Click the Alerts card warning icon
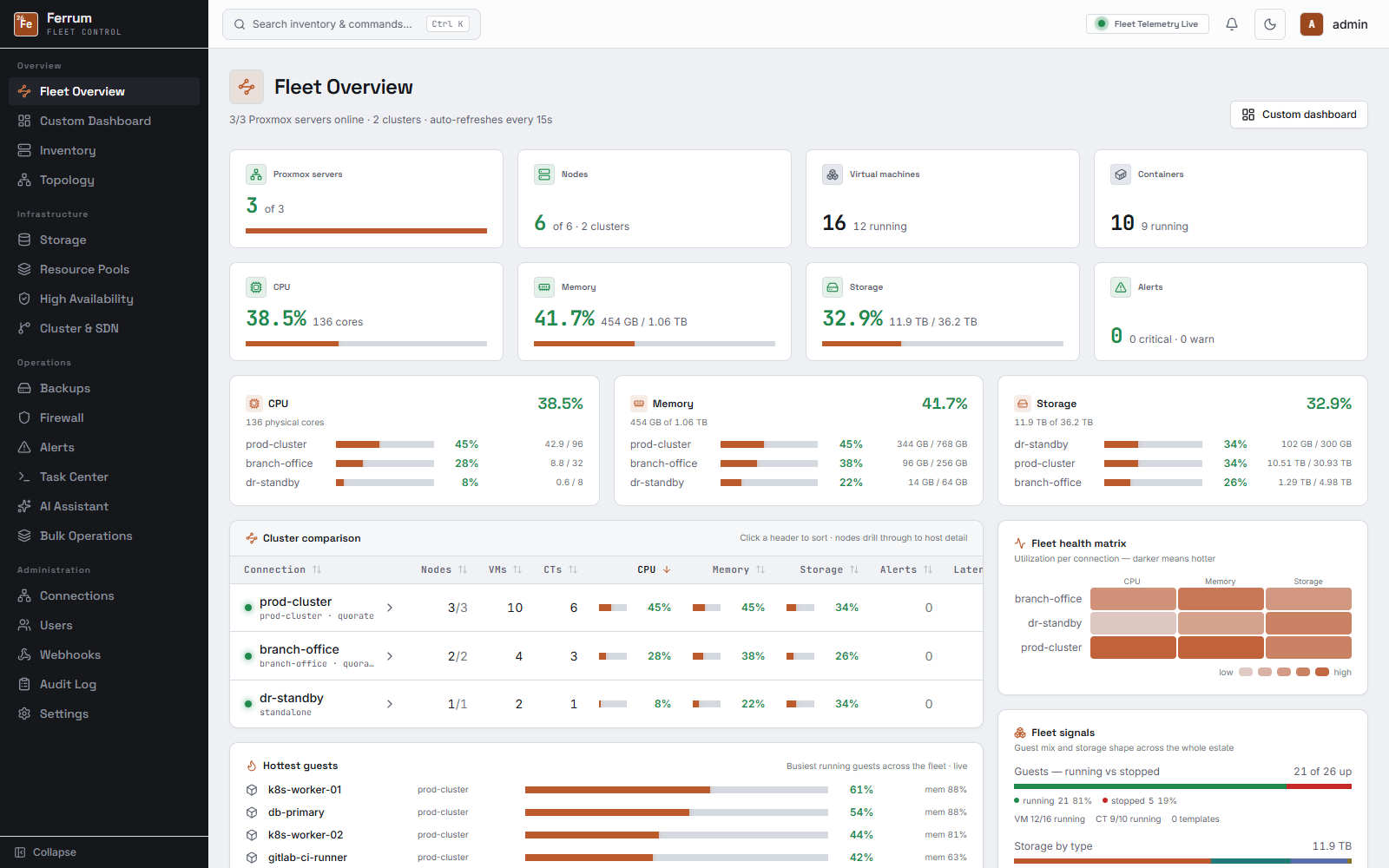This screenshot has height=868, width=1389. 1121,287
